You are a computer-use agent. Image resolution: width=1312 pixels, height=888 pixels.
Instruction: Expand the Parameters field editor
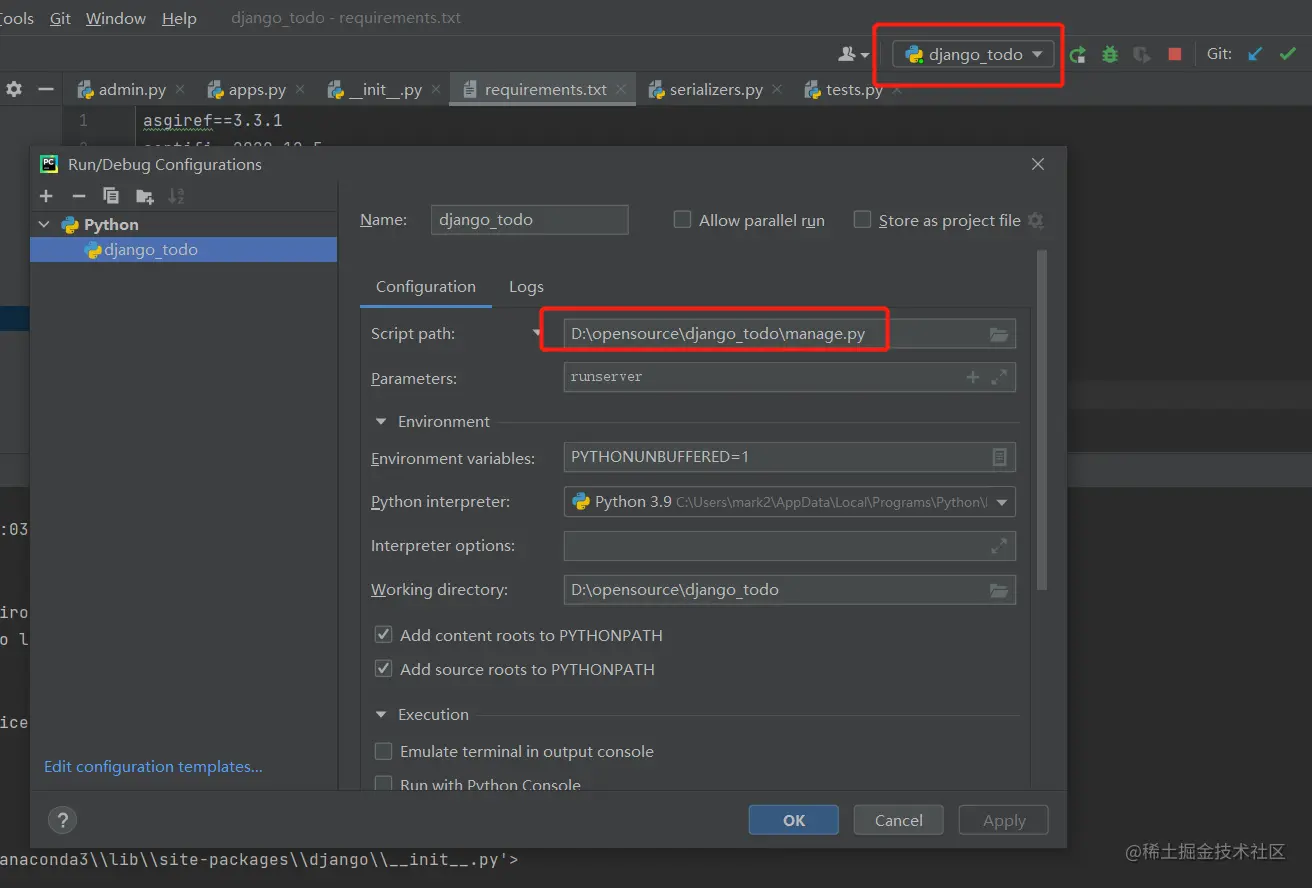[999, 377]
